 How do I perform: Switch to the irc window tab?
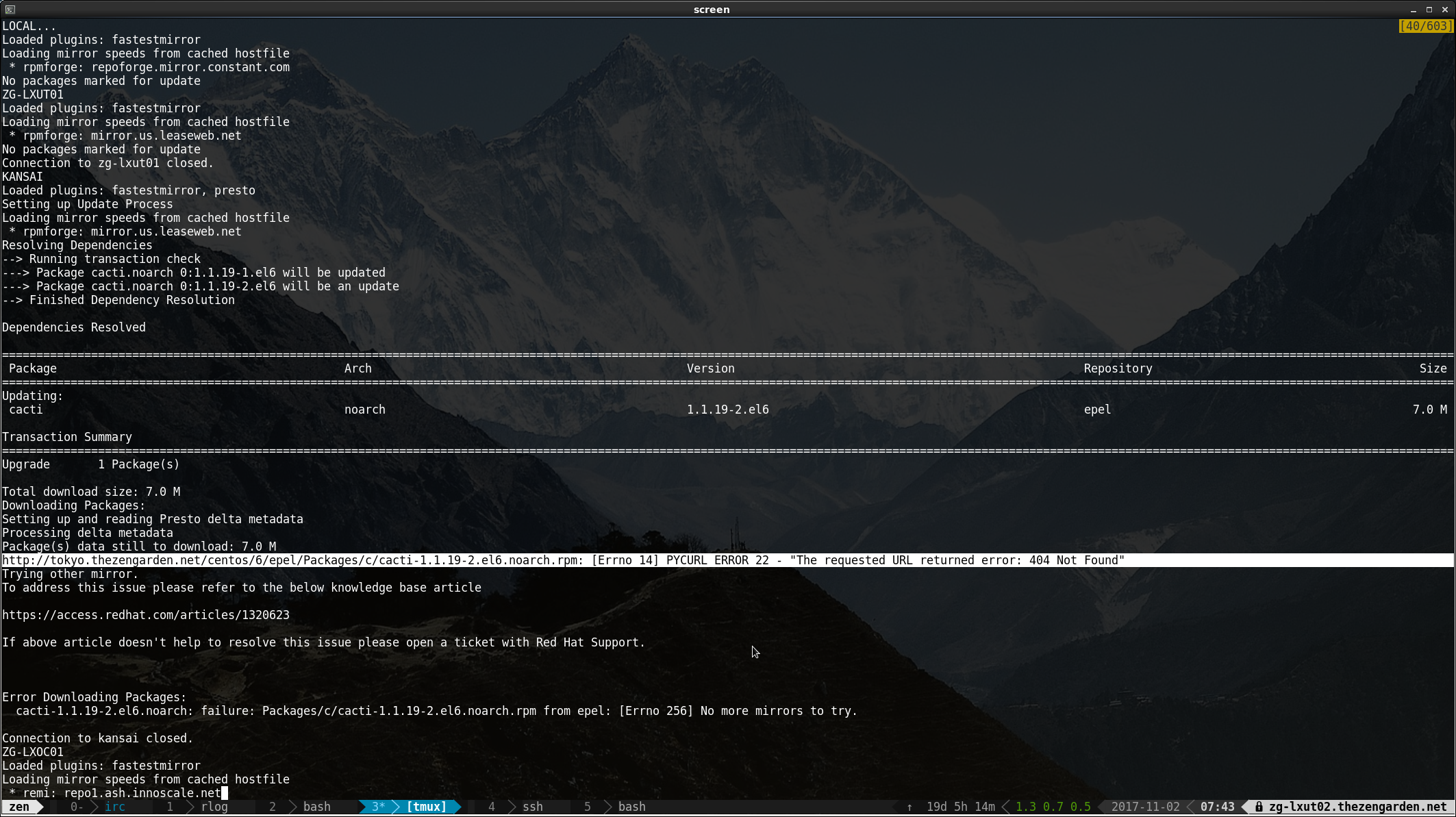pyautogui.click(x=115, y=807)
